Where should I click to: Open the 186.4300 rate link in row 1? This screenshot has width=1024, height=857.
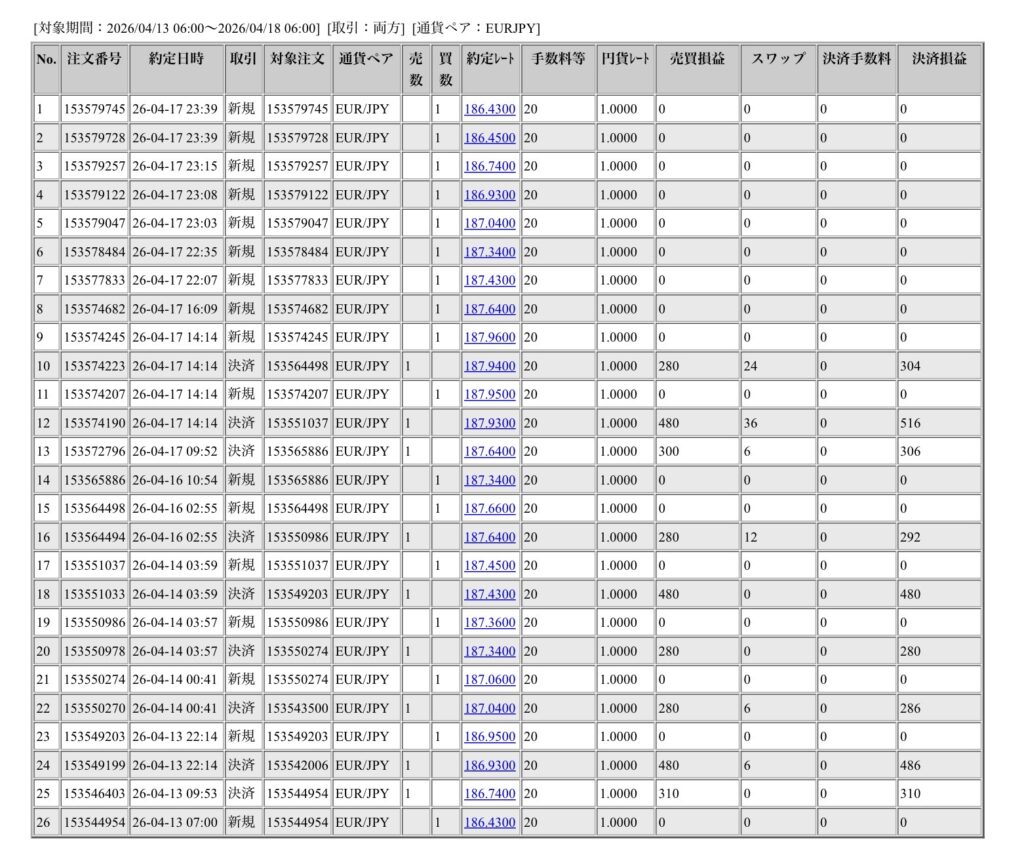coord(490,109)
